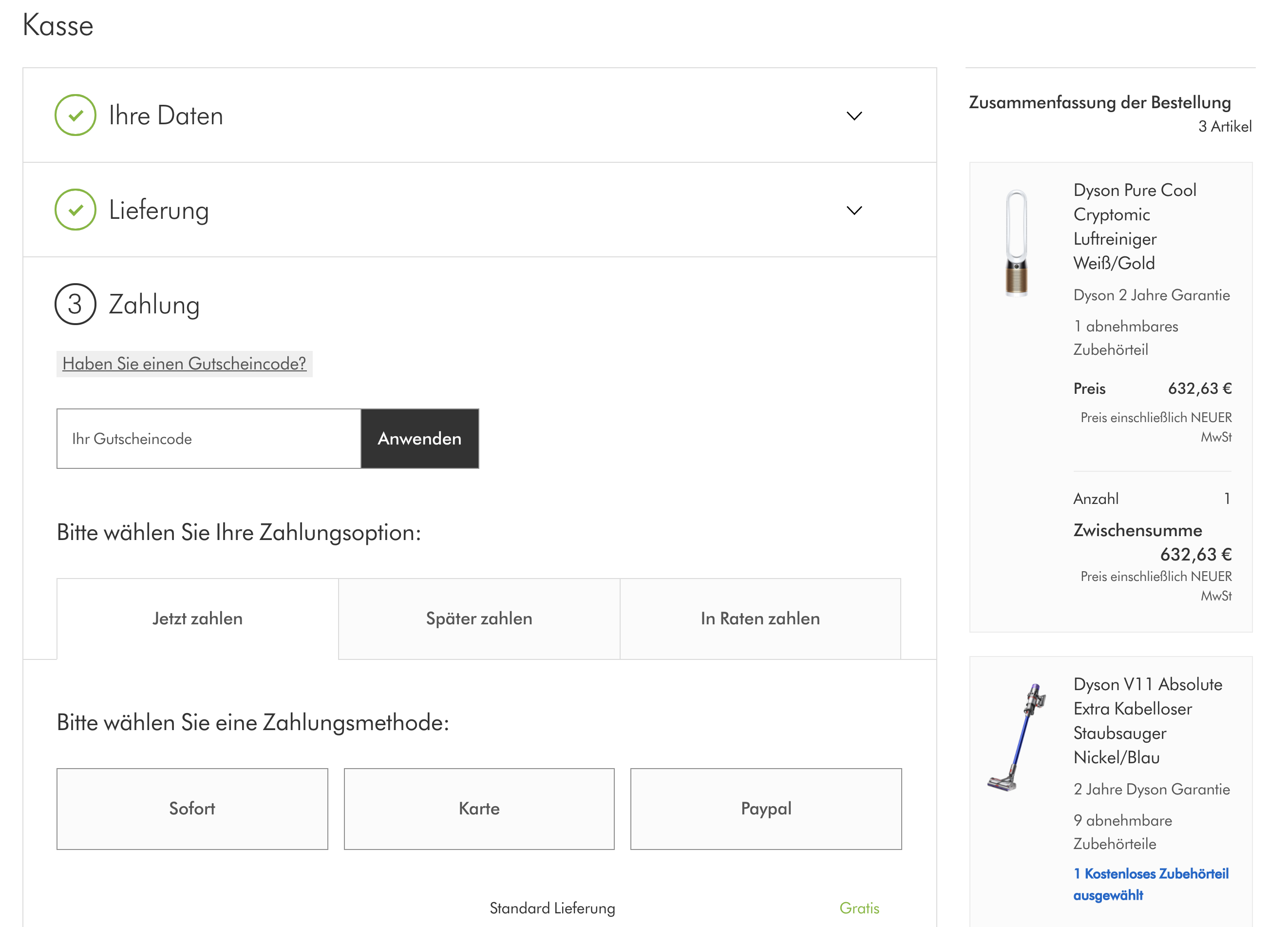Click the 1 Kostenloses Zubehörteil ausgewählt link
This screenshot has width=1288, height=927.
click(x=1151, y=885)
